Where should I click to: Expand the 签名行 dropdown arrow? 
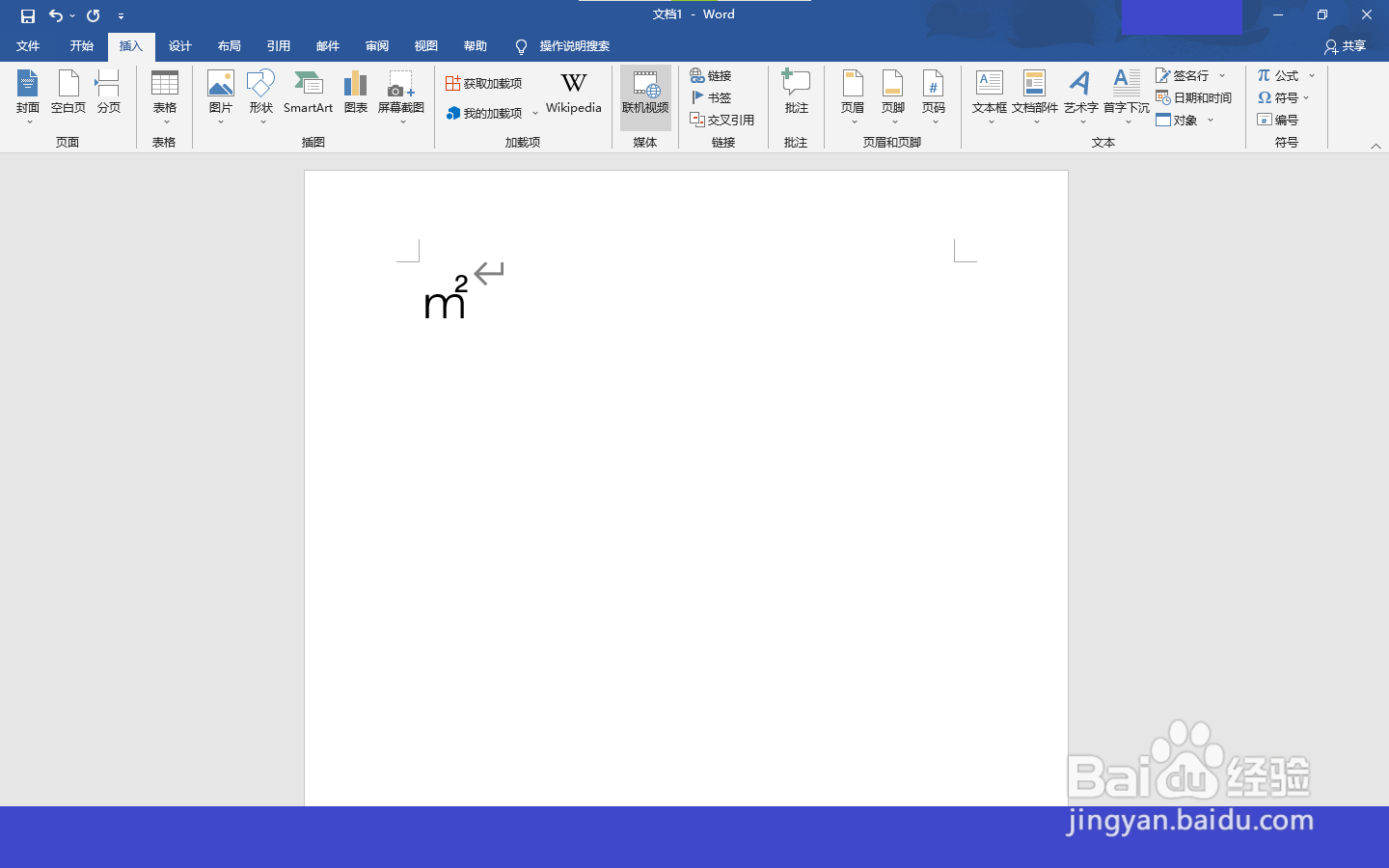tap(1222, 75)
